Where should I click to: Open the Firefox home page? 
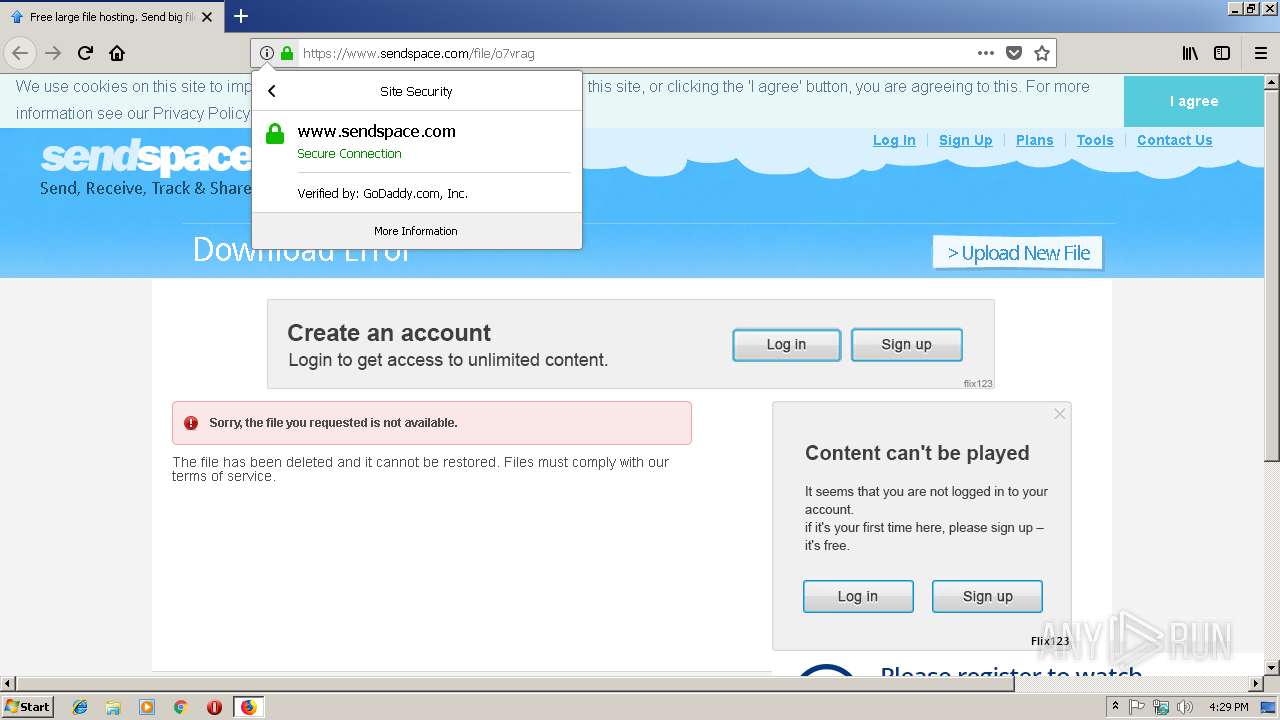tap(117, 53)
